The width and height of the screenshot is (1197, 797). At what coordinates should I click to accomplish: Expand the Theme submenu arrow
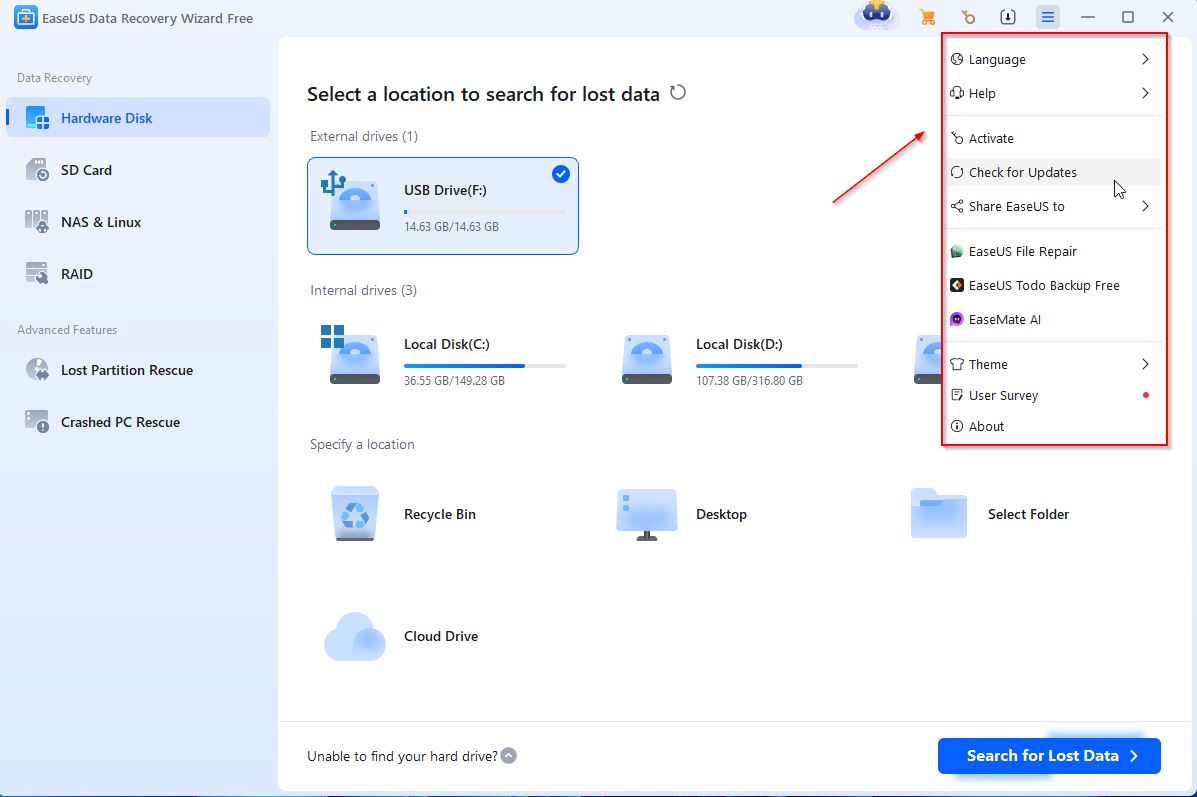pos(1145,364)
